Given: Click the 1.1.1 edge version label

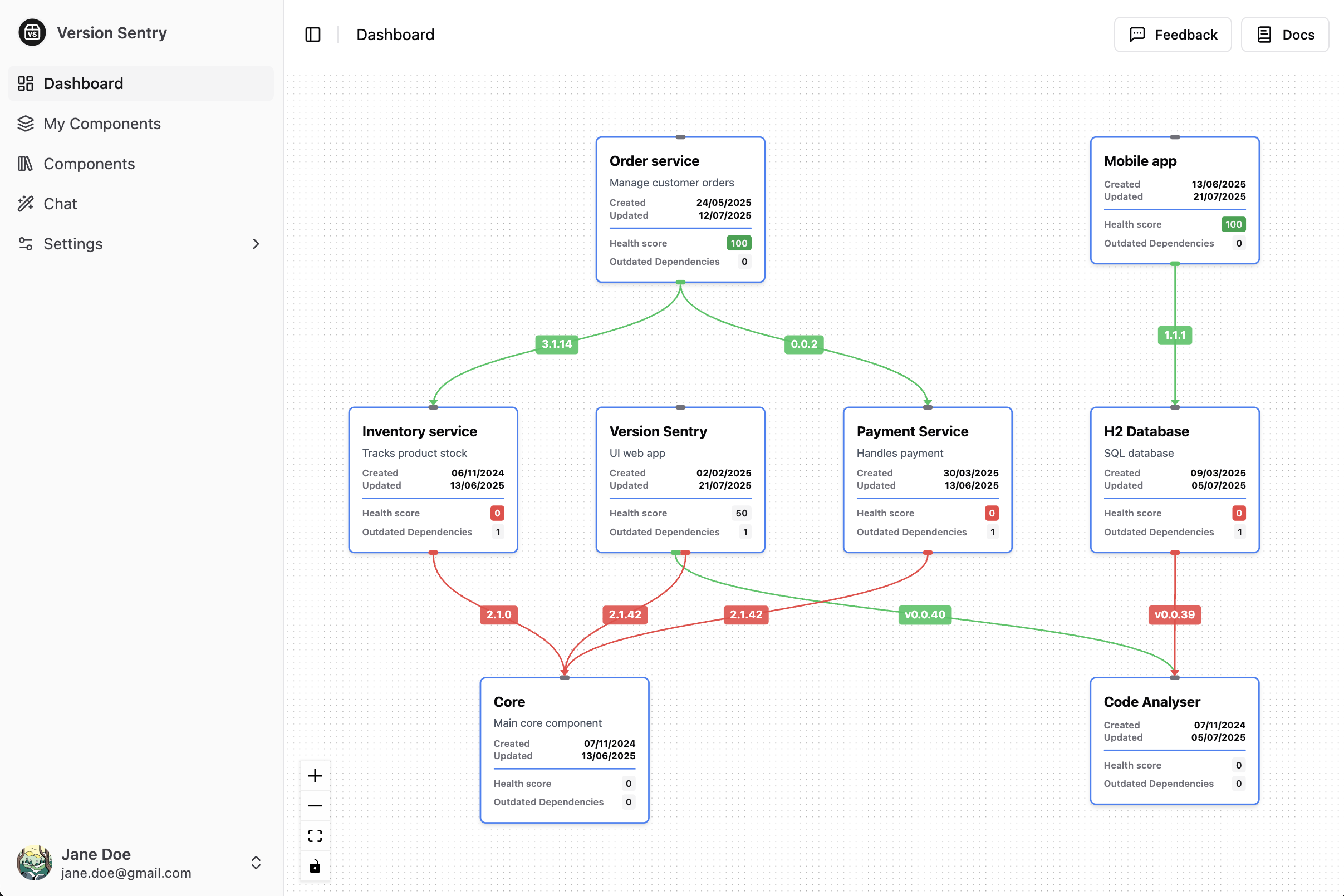Looking at the screenshot, I should 1175,336.
